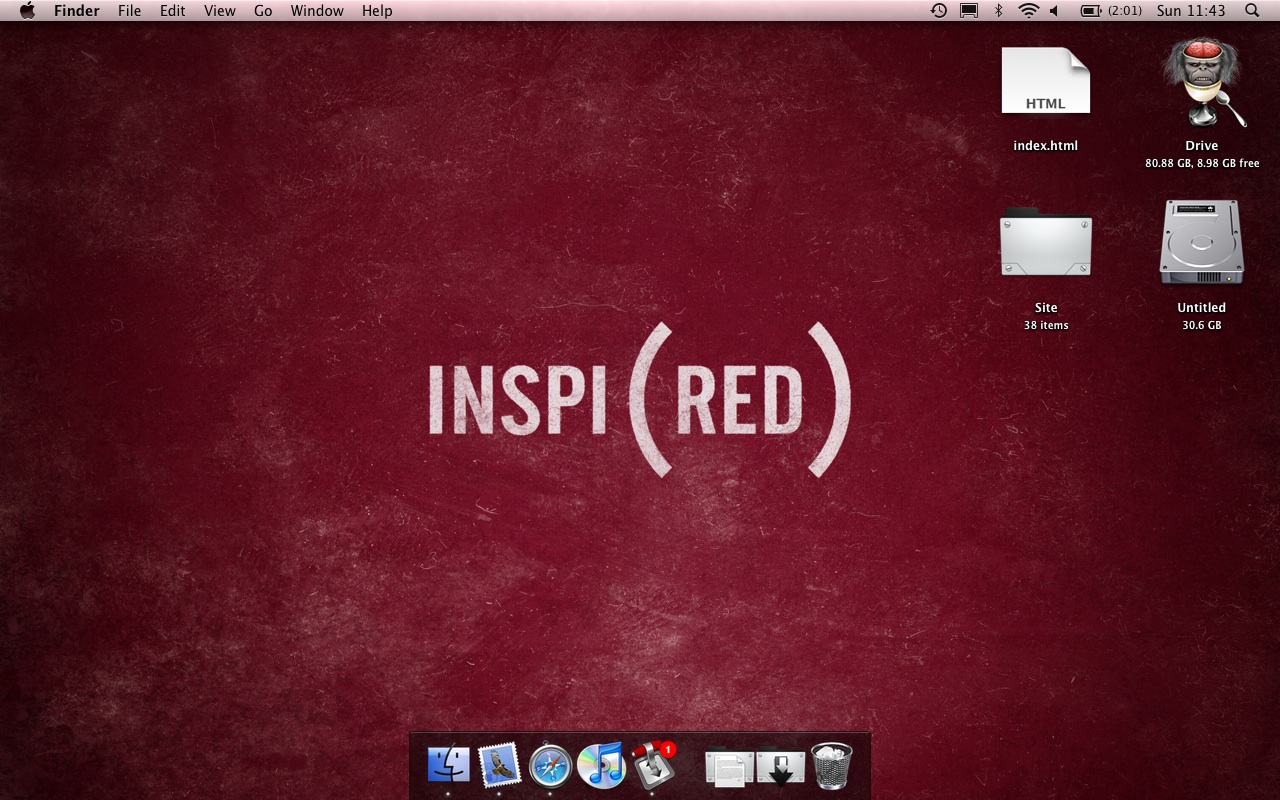Open the volume control in menu bar

pos(1054,11)
